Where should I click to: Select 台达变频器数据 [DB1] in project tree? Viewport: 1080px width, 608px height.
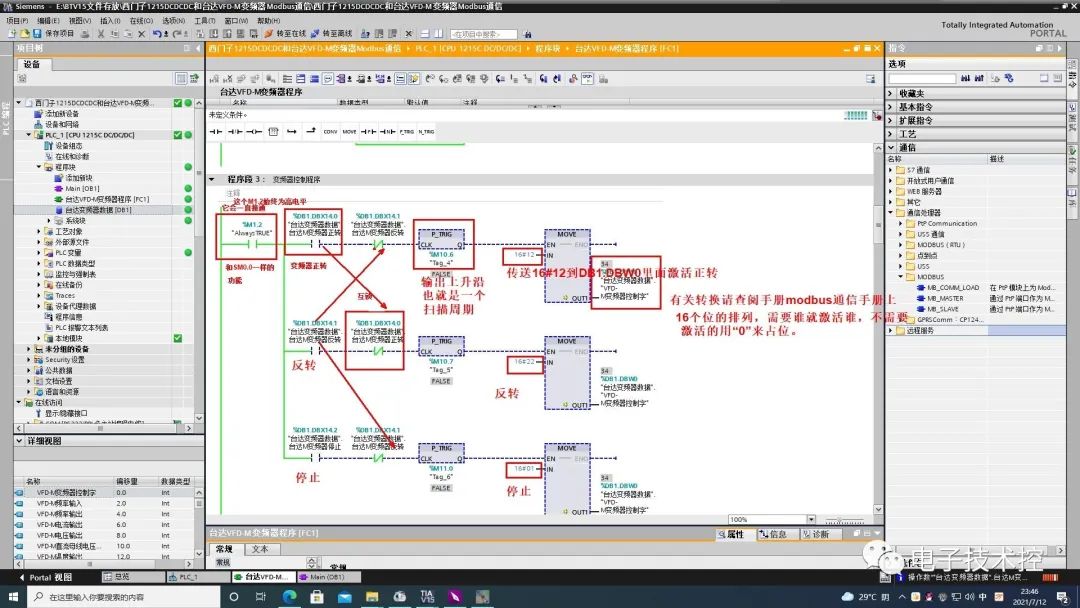[98, 210]
